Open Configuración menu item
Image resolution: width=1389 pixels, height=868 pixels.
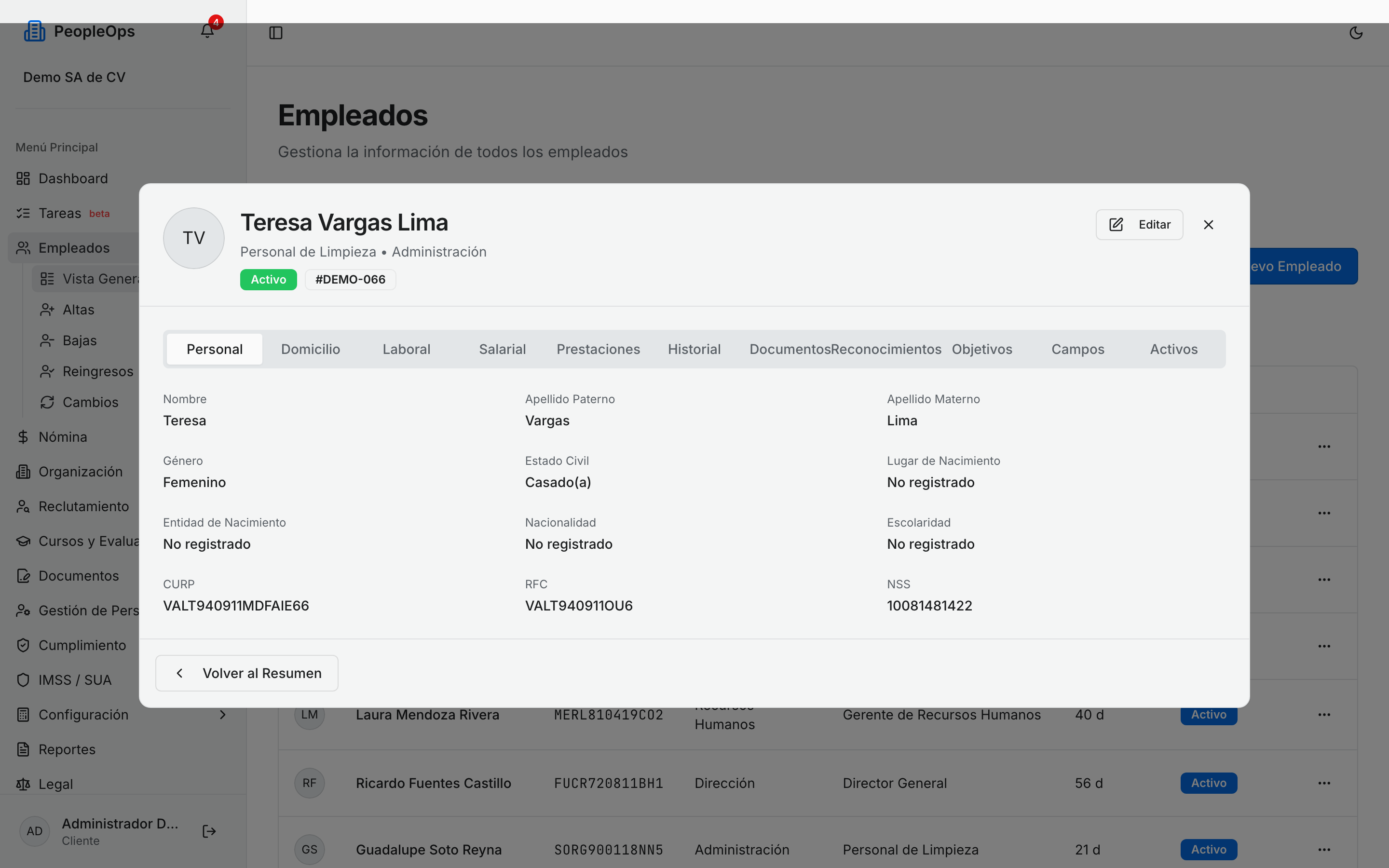[x=83, y=715]
